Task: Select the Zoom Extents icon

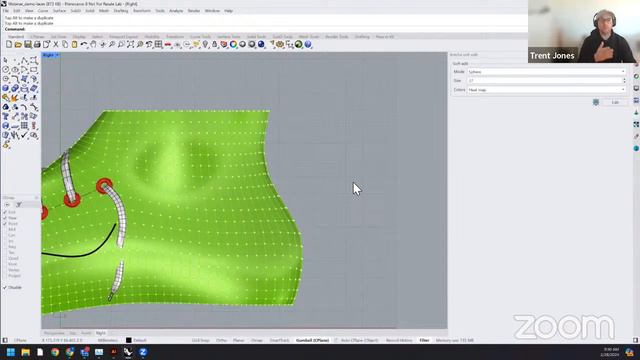Action: pos(131,44)
